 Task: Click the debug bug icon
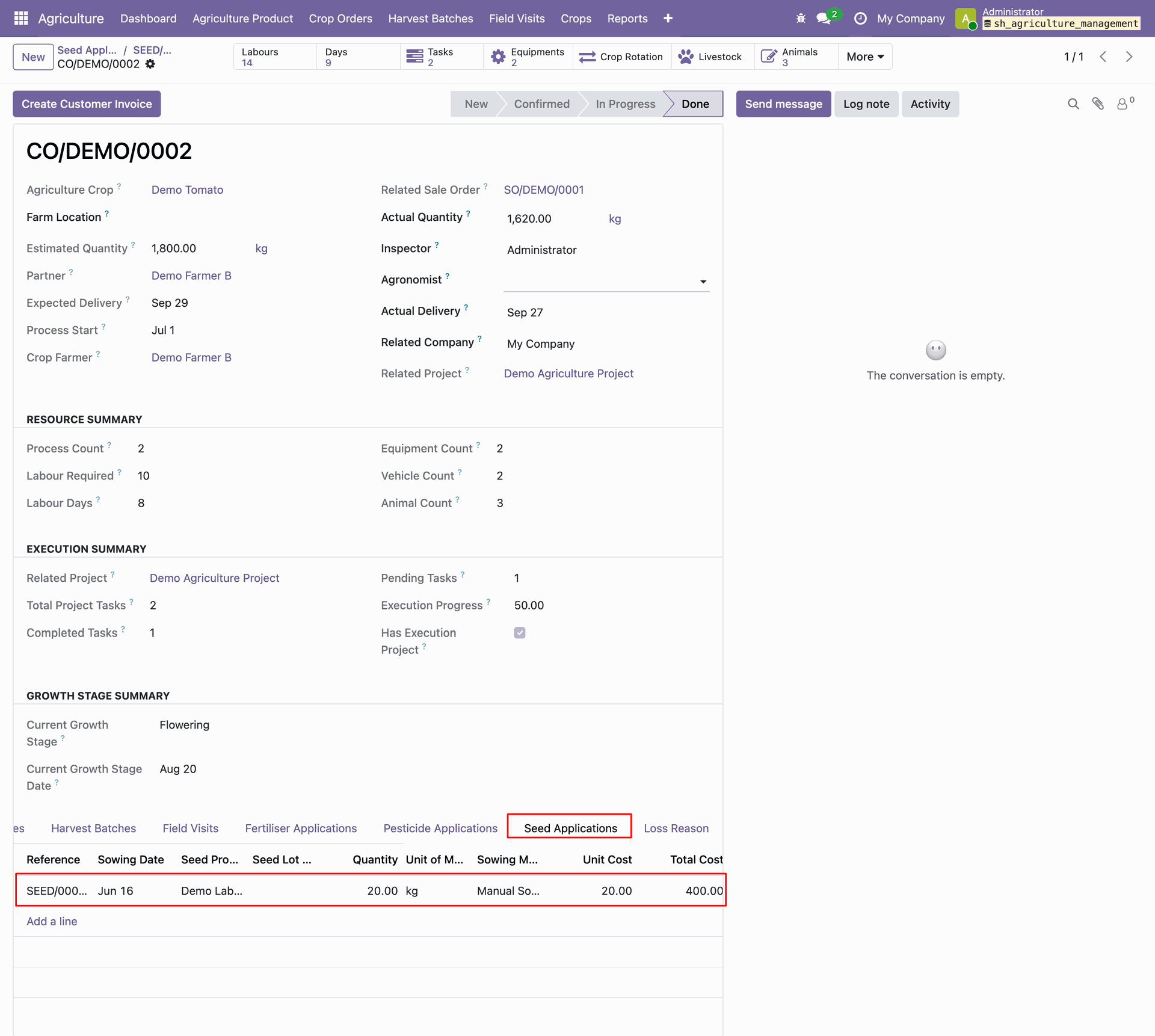801,18
